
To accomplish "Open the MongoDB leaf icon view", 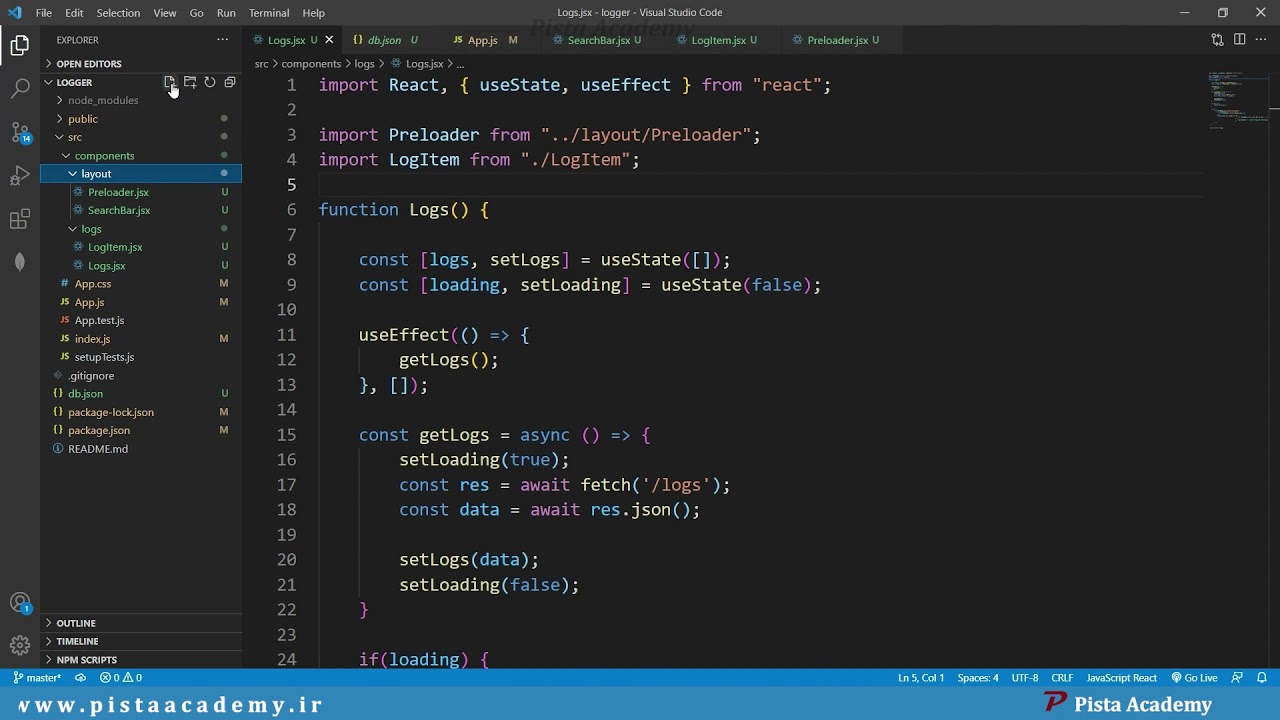I will [20, 262].
